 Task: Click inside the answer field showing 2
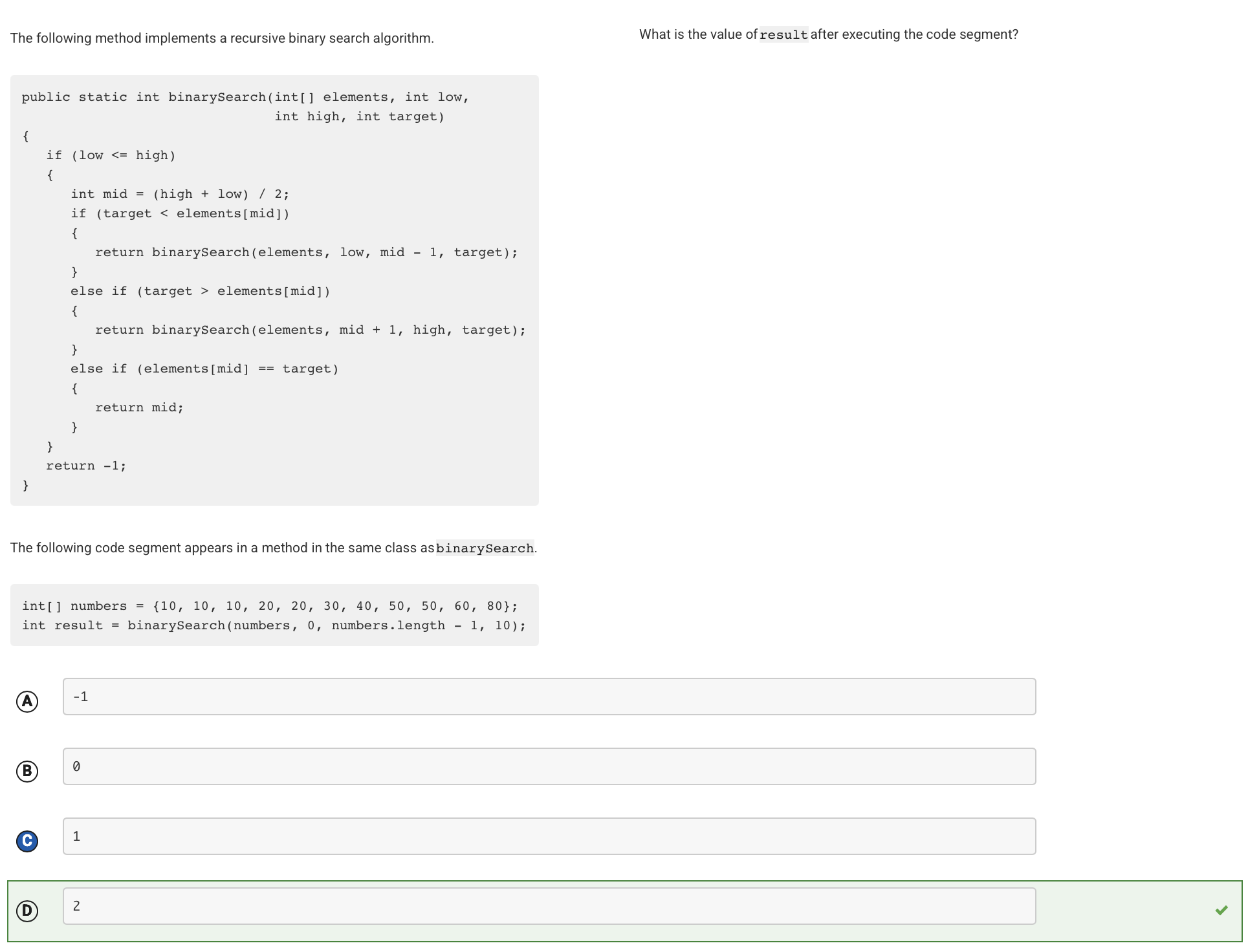[x=549, y=906]
